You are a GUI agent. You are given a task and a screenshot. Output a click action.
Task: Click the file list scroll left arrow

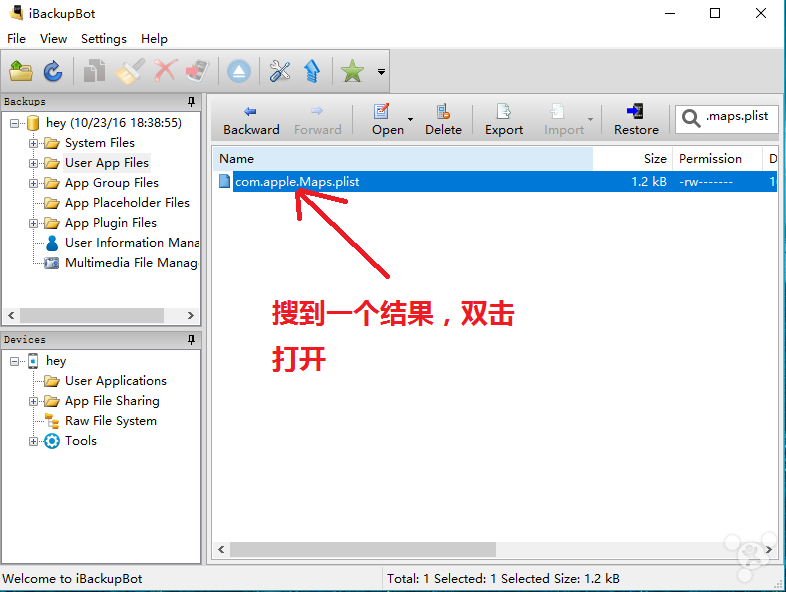221,549
